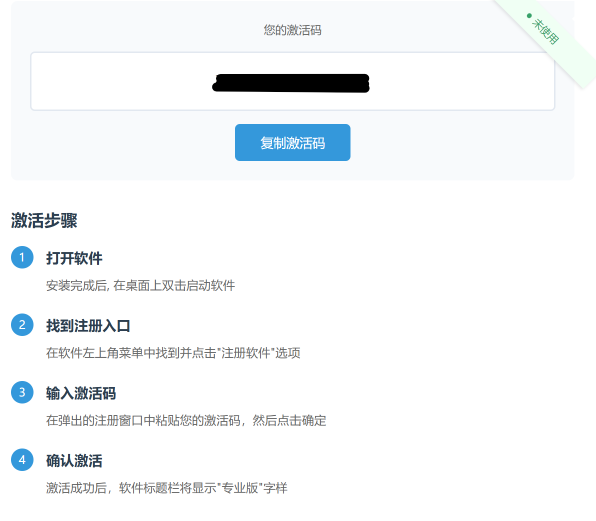Click the 输入激活码 step title
The image size is (596, 521).
coord(81,393)
